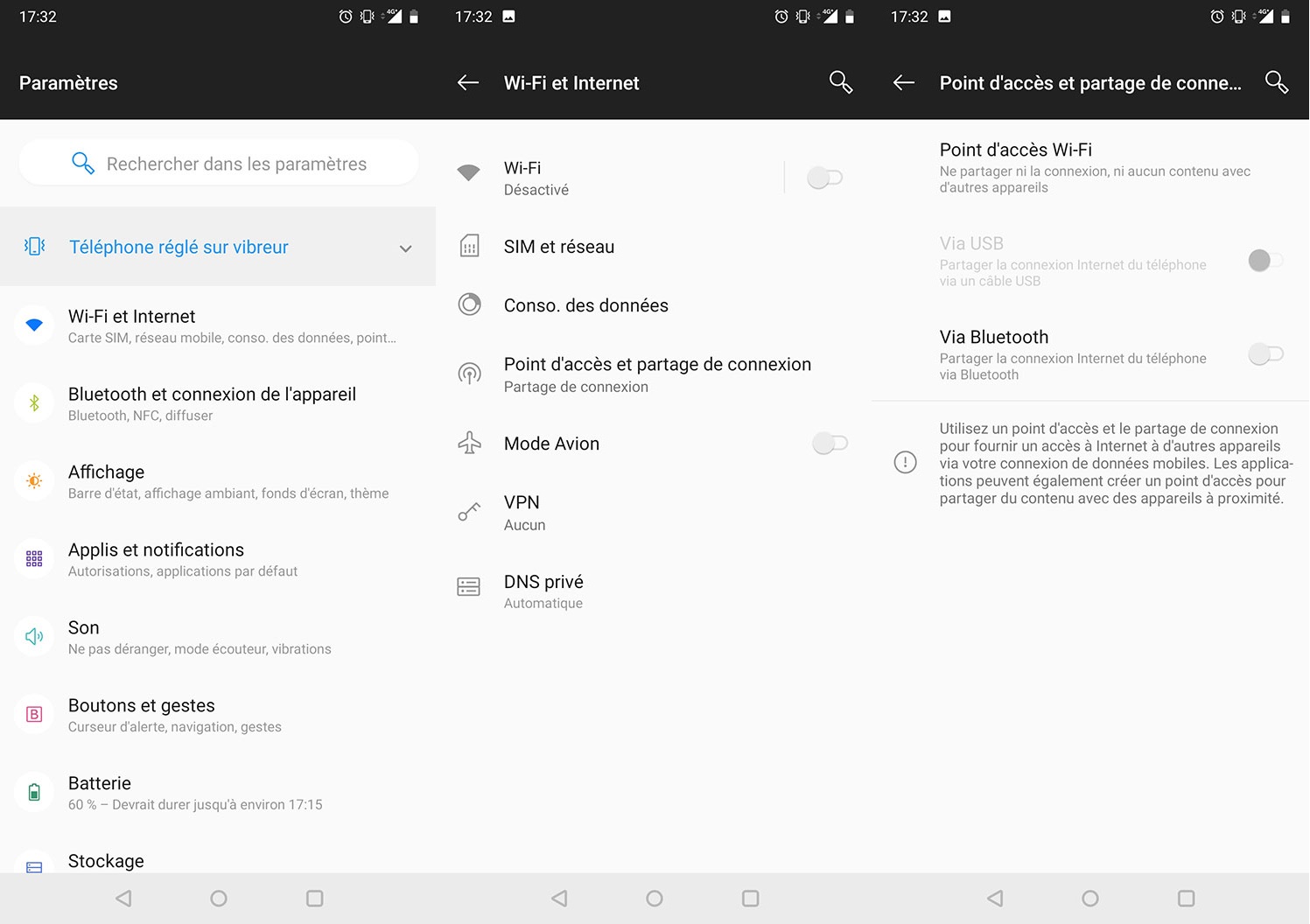Open the VPN setting showing Aucun
This screenshot has width=1310, height=924.
pos(654,513)
